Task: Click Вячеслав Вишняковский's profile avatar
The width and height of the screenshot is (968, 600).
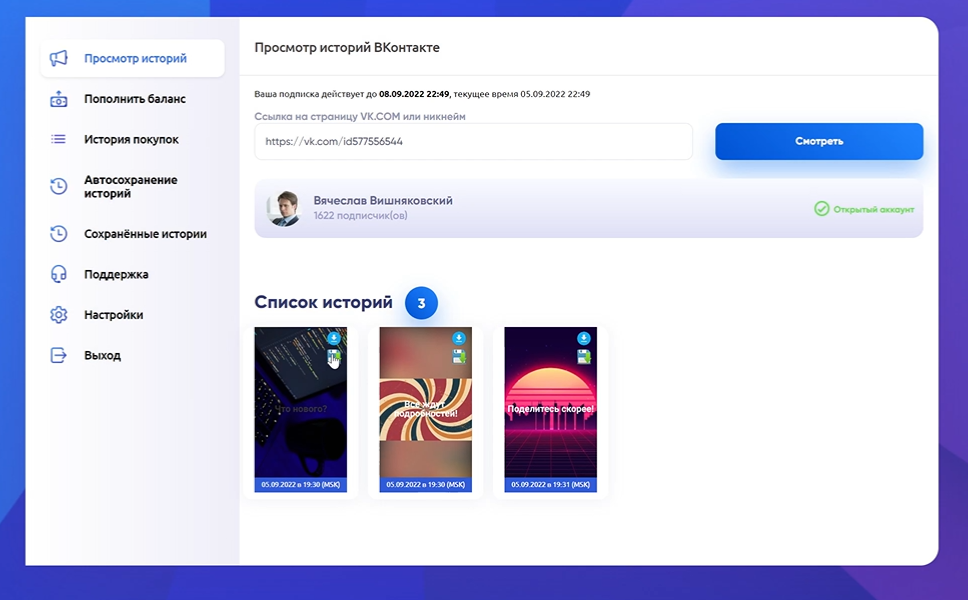Action: pos(283,208)
